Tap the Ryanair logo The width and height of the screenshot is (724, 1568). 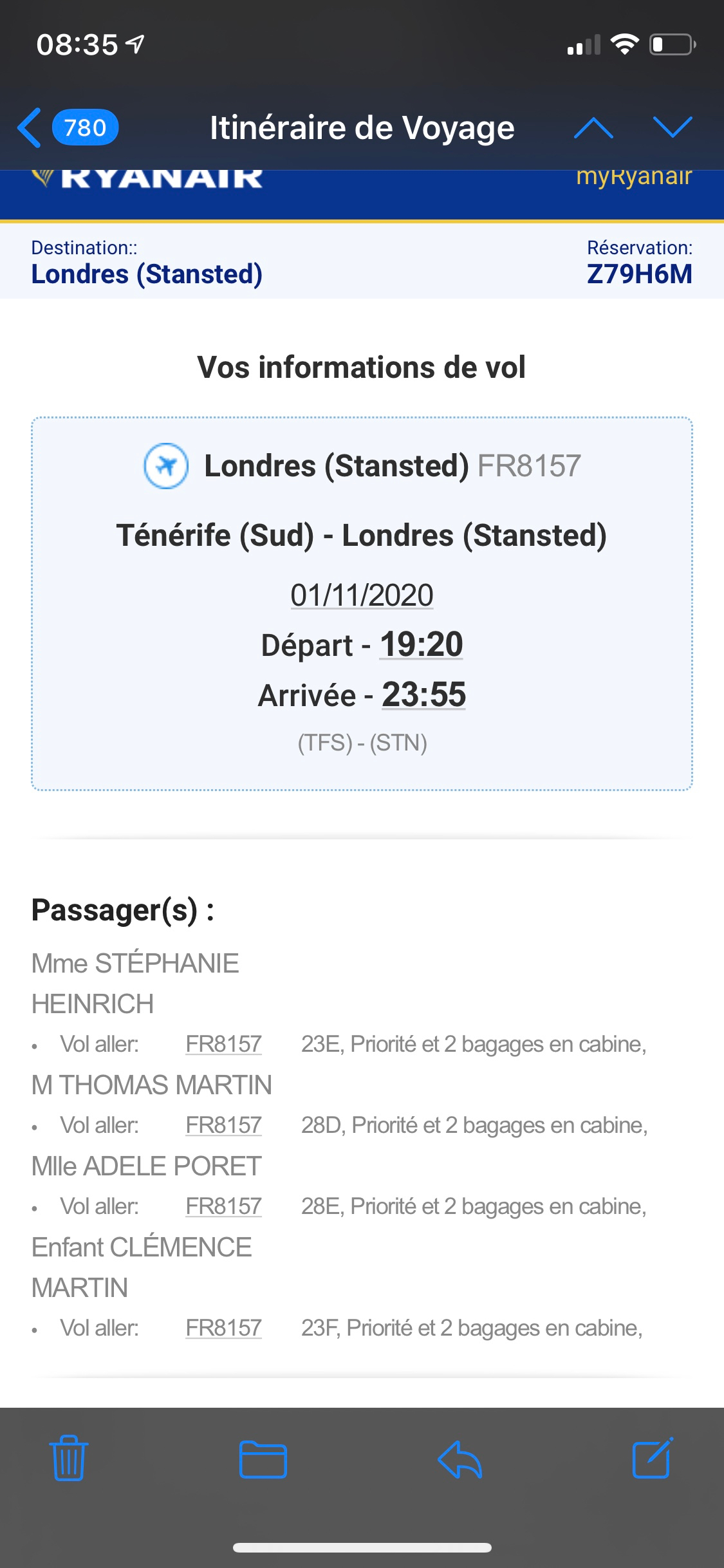pyautogui.click(x=148, y=178)
